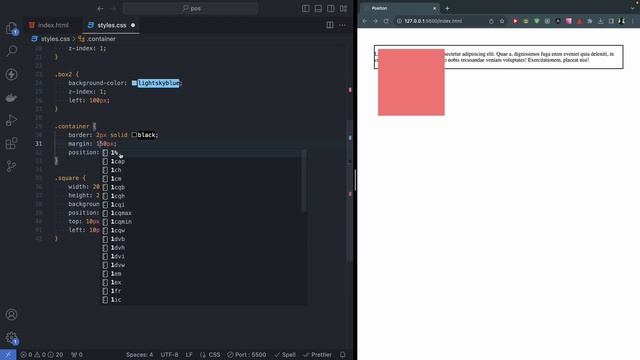640x360 pixels.
Task: Click the command center search box
Action: 191,8
